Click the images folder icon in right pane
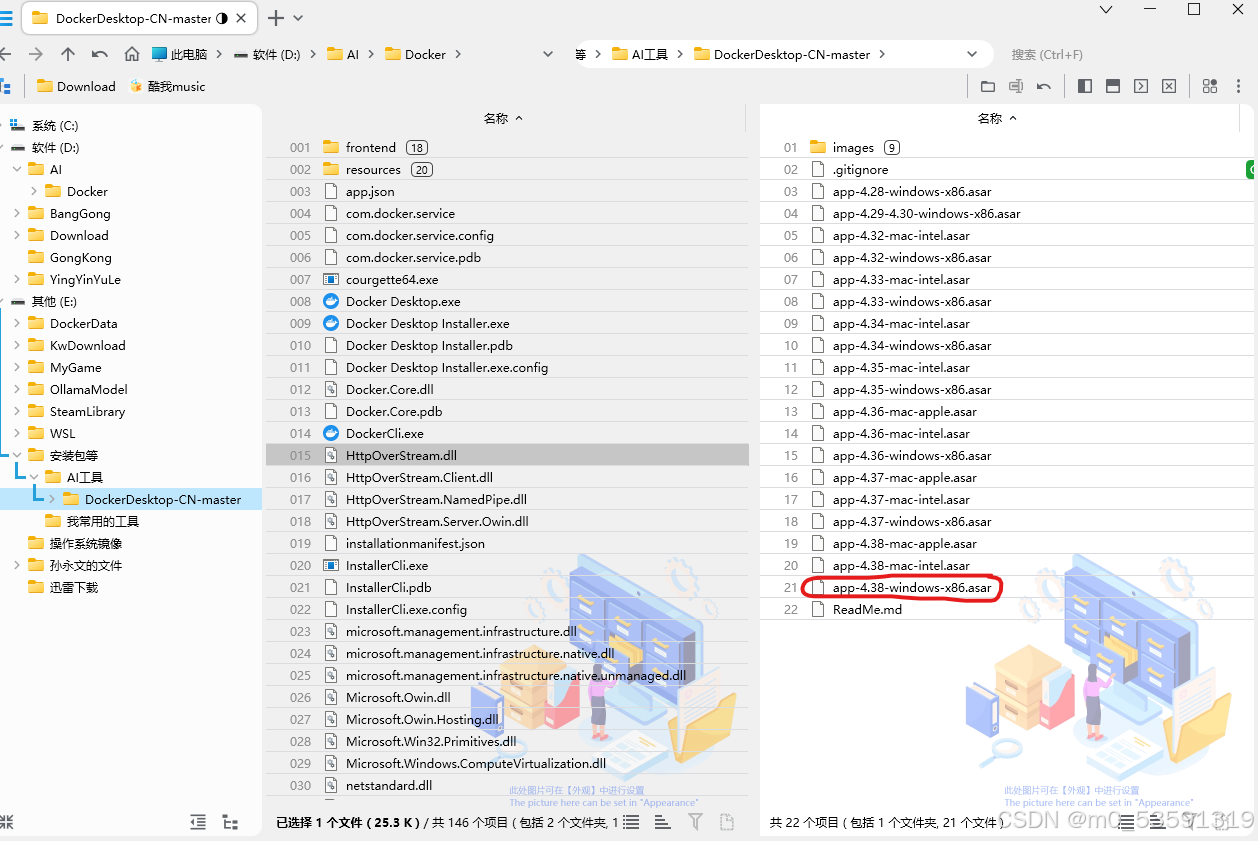 [x=818, y=147]
